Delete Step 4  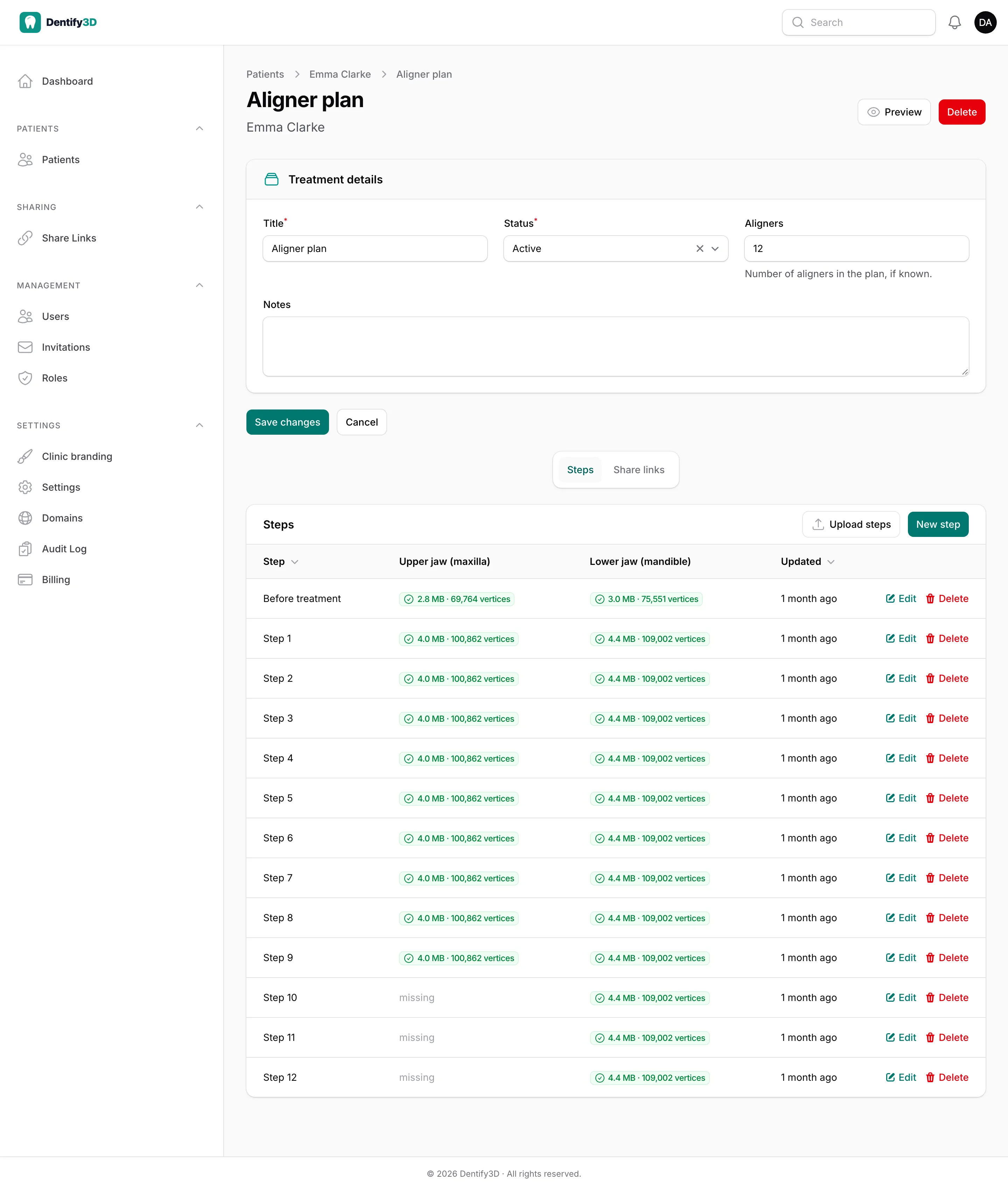pyautogui.click(x=947, y=758)
